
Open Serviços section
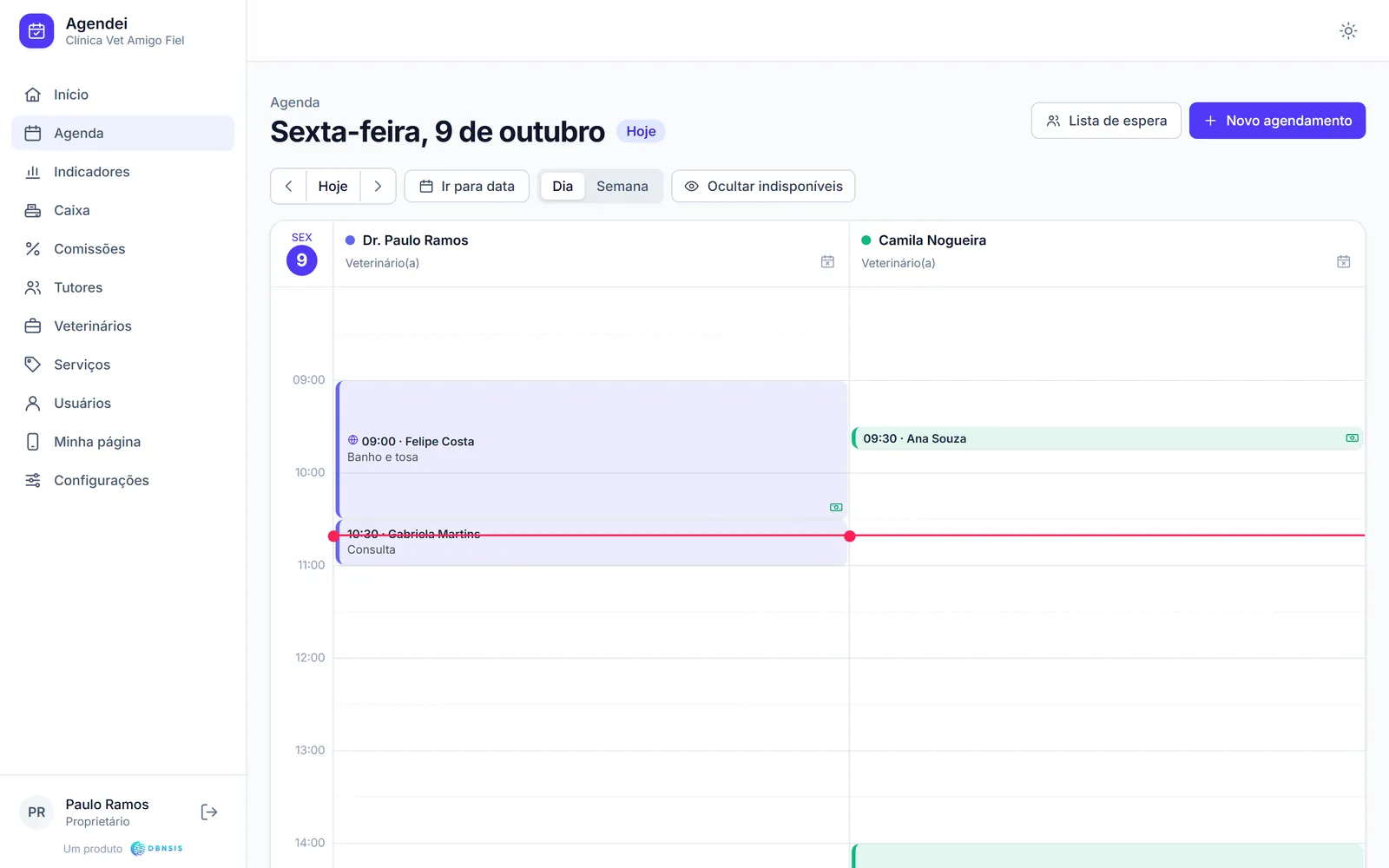[123, 365]
